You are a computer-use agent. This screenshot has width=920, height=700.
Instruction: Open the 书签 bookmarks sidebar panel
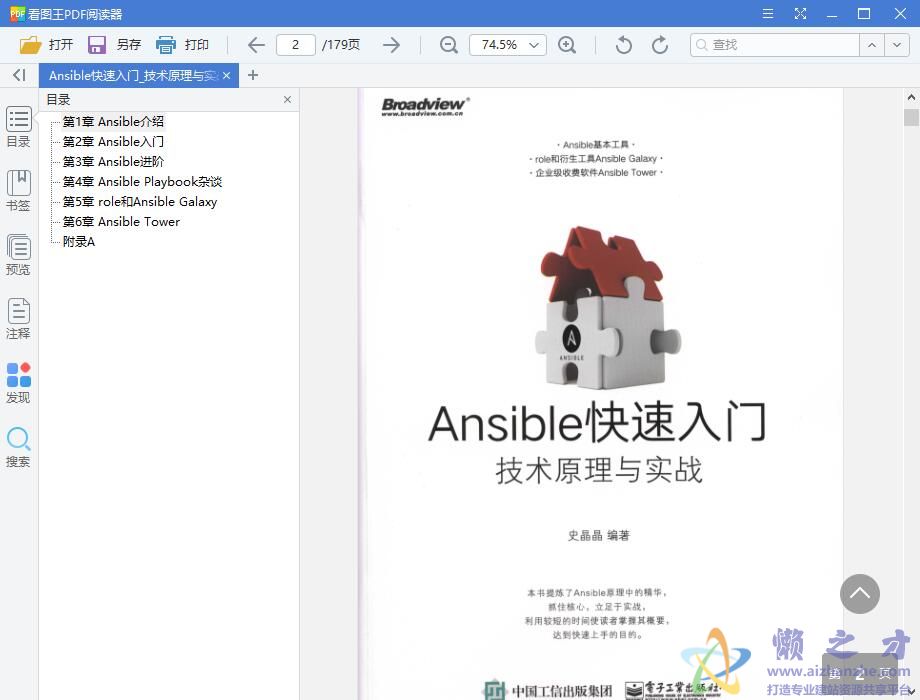[x=18, y=191]
